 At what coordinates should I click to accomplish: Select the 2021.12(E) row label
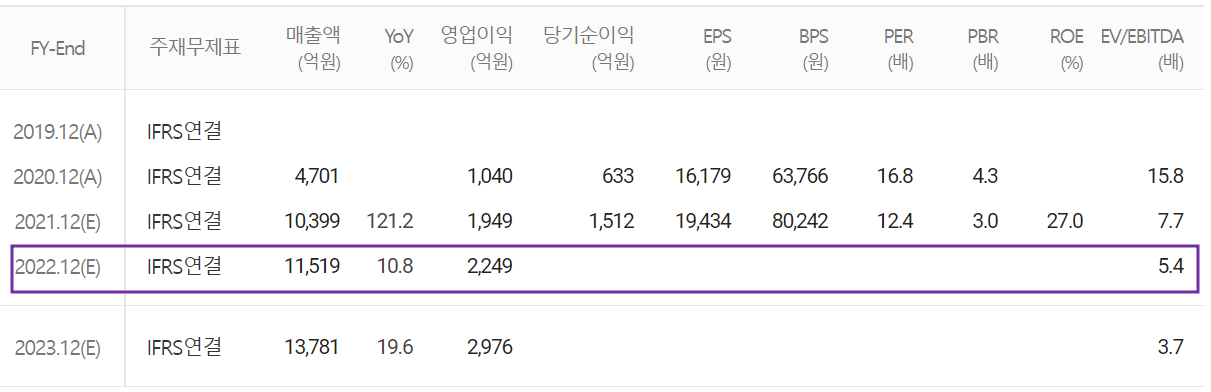point(57,221)
